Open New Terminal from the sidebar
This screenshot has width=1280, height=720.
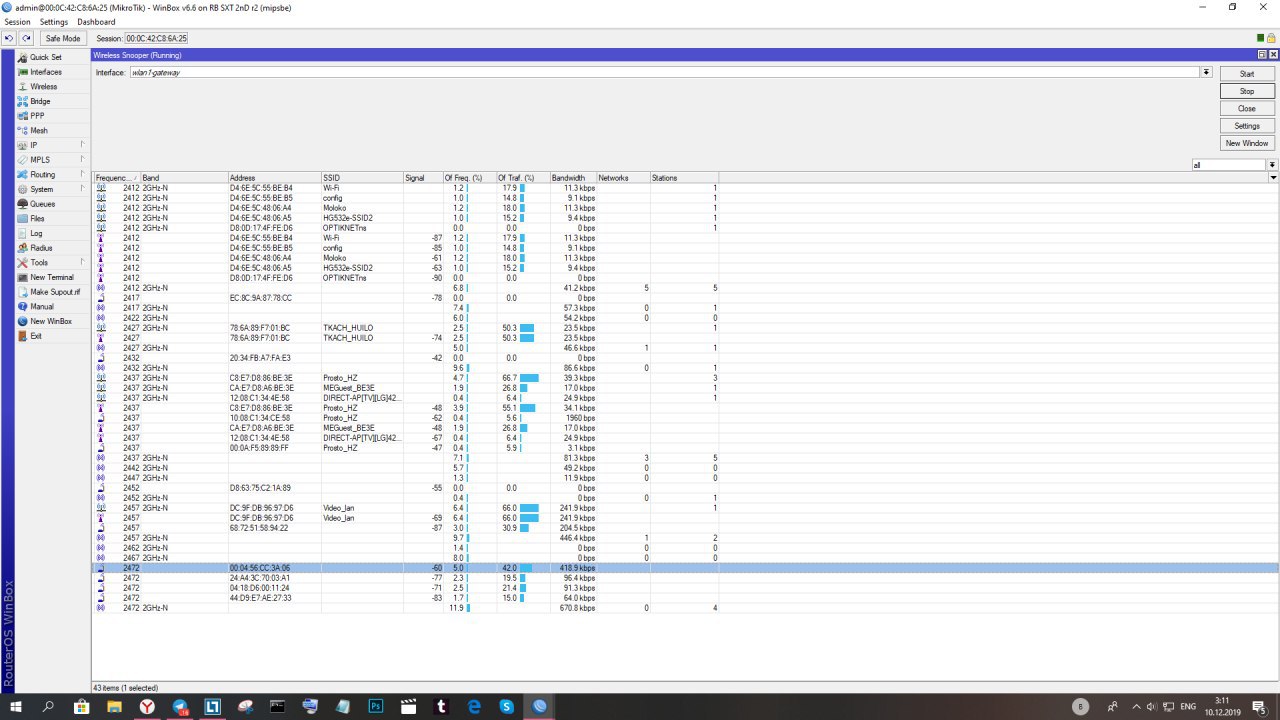(x=51, y=277)
